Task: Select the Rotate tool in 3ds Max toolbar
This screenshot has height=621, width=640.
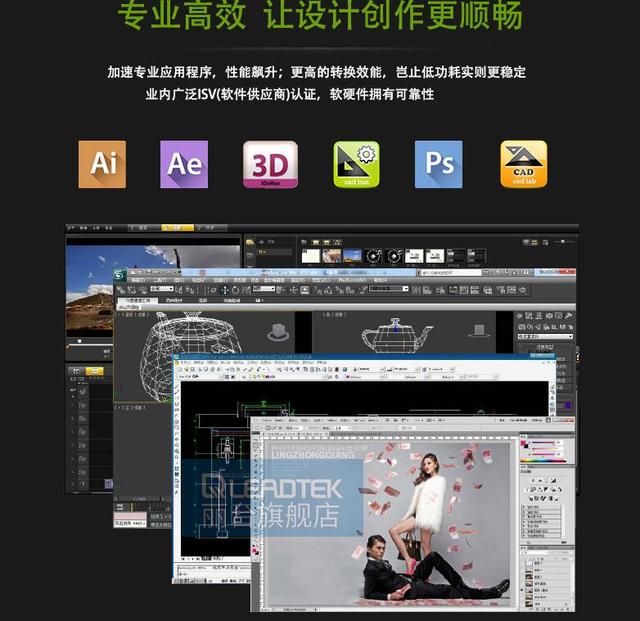Action: 235,290
